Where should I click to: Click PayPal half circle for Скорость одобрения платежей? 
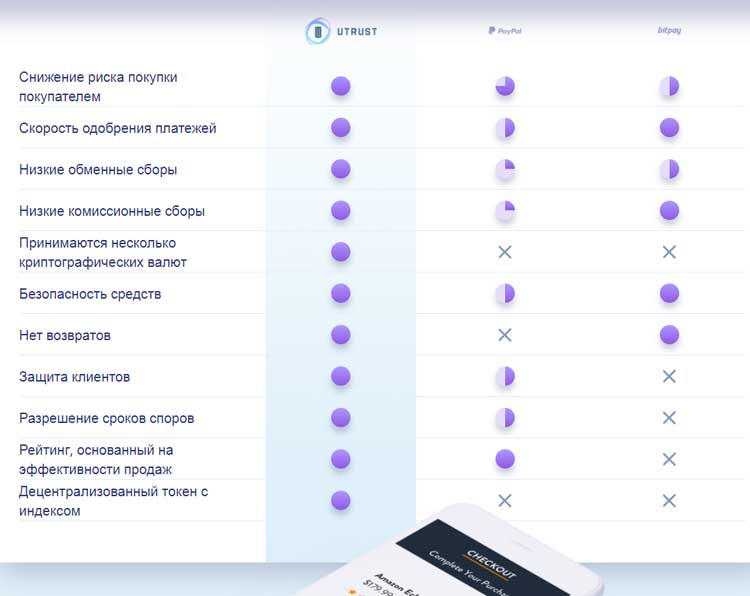pos(505,128)
